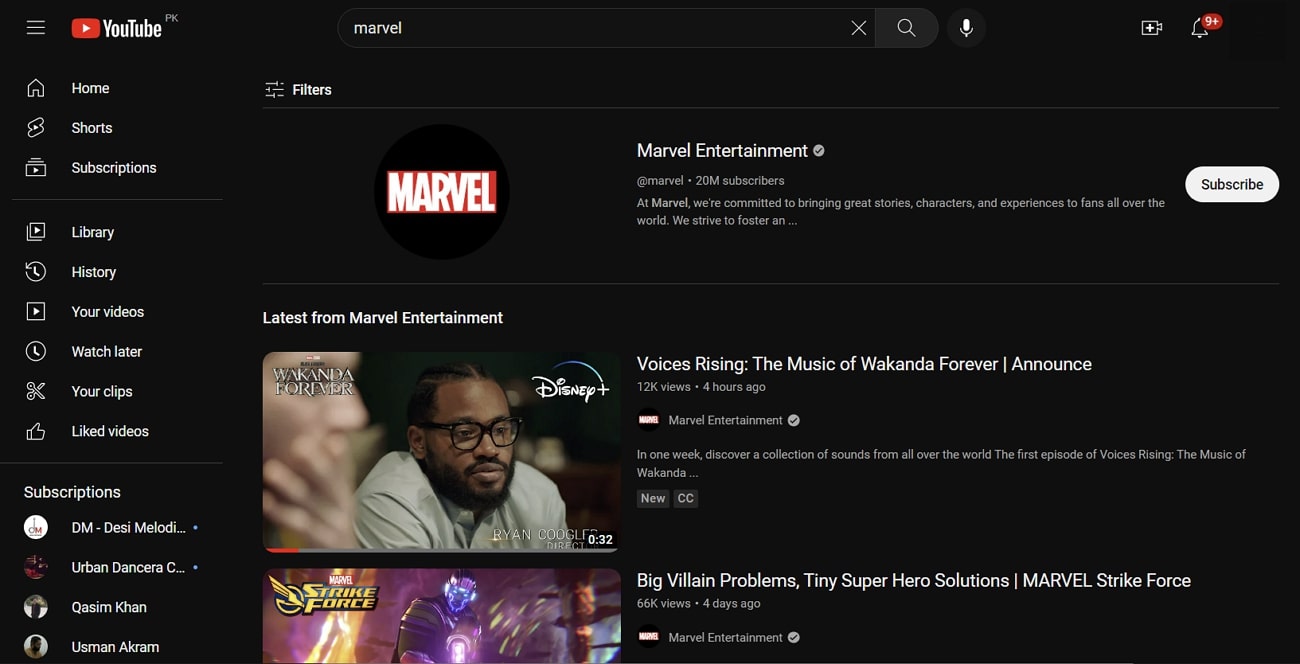Open the Usman Akram subscription channel
The image size is (1300, 664).
117,647
